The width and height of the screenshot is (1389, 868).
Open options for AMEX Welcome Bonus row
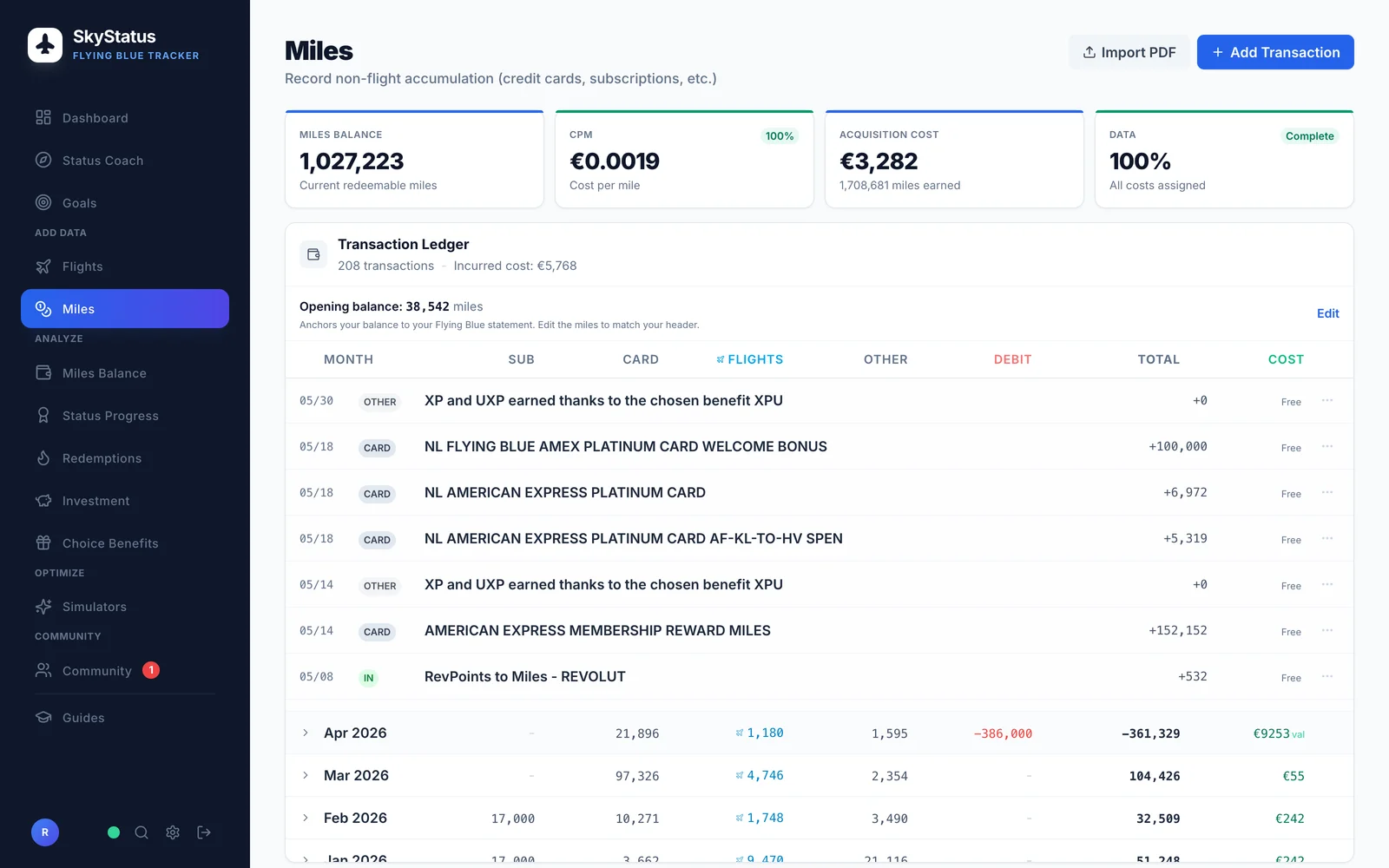1327,446
